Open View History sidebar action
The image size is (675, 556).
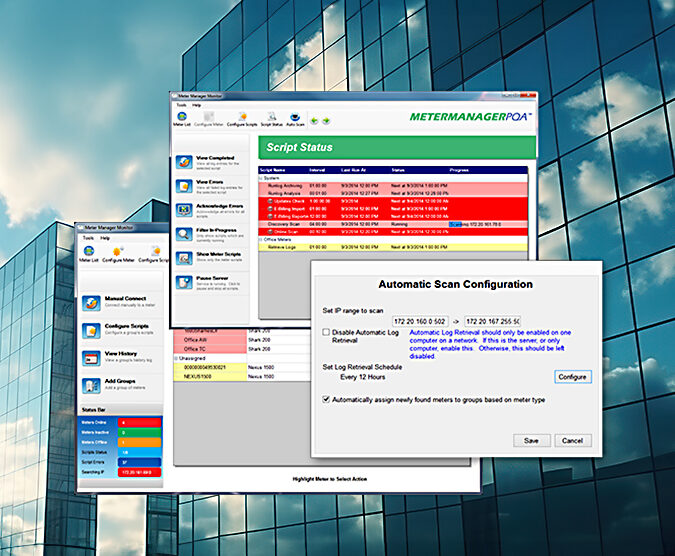click(x=122, y=358)
